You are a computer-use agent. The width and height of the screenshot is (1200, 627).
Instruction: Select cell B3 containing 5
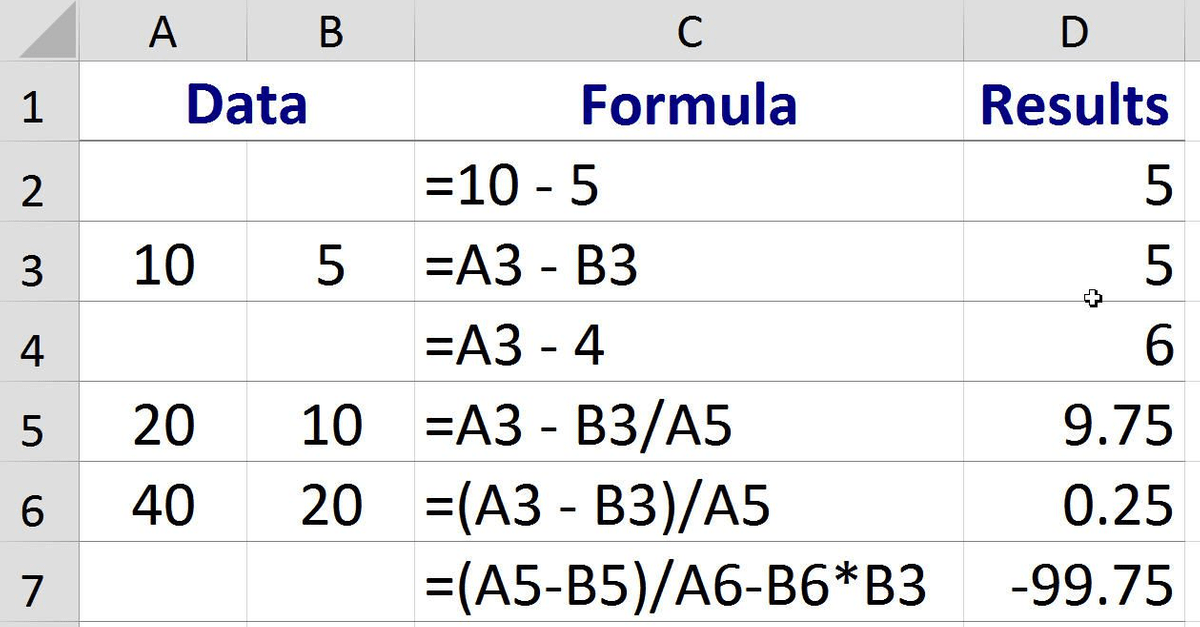coord(330,266)
